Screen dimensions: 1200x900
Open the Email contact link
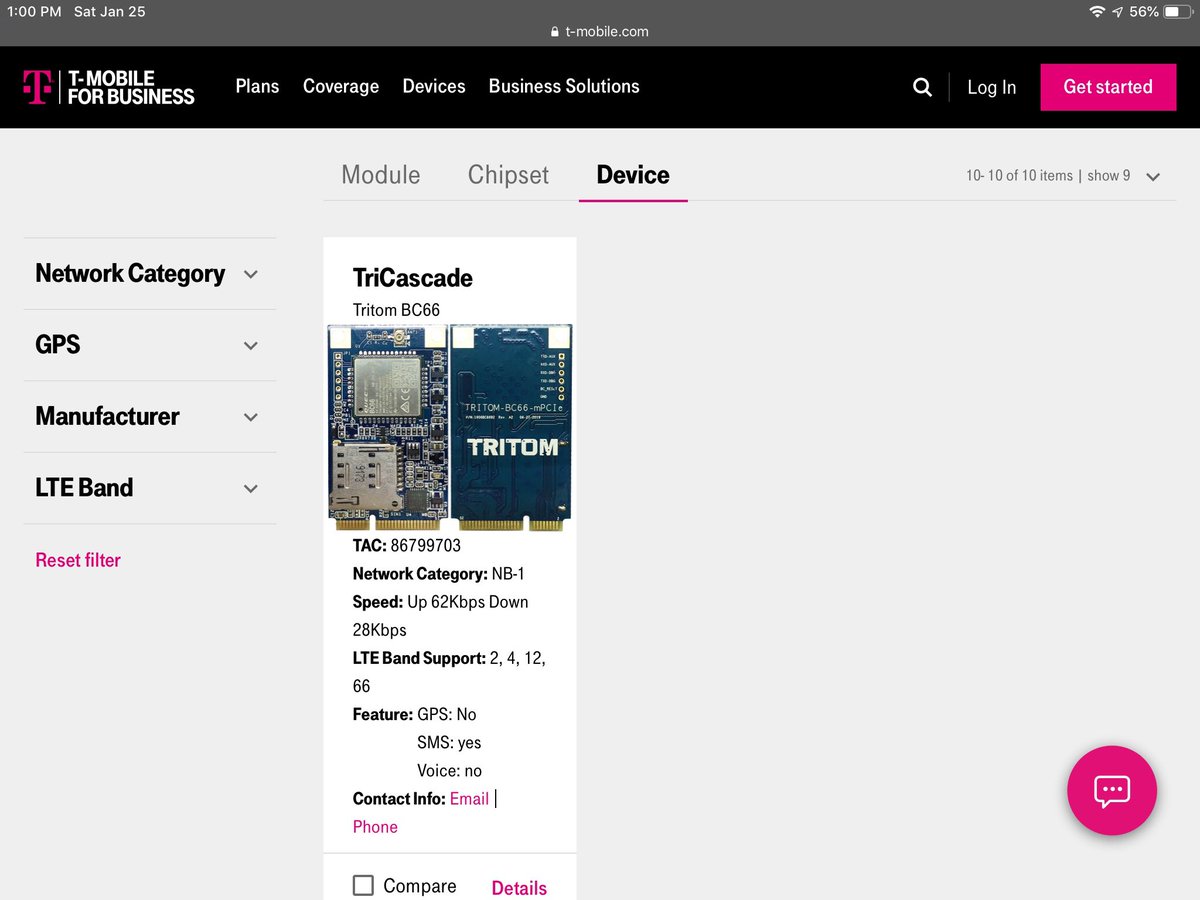[469, 798]
